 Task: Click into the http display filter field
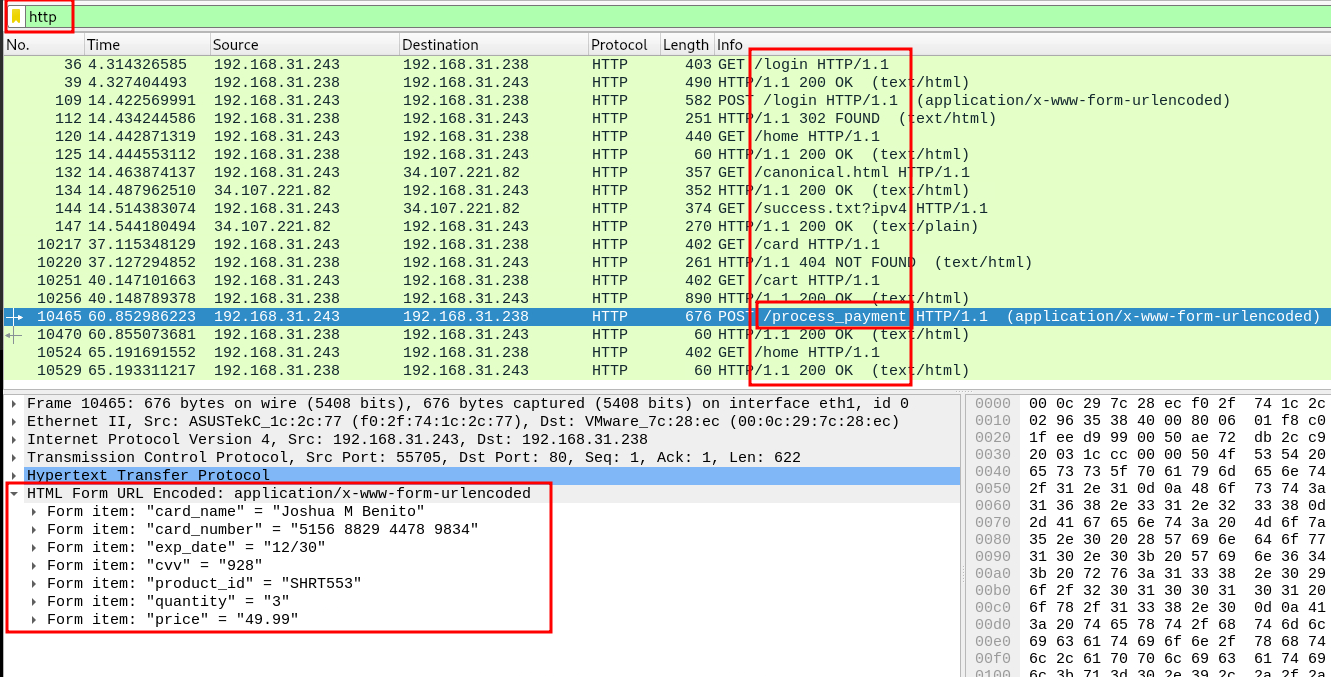(600, 16)
